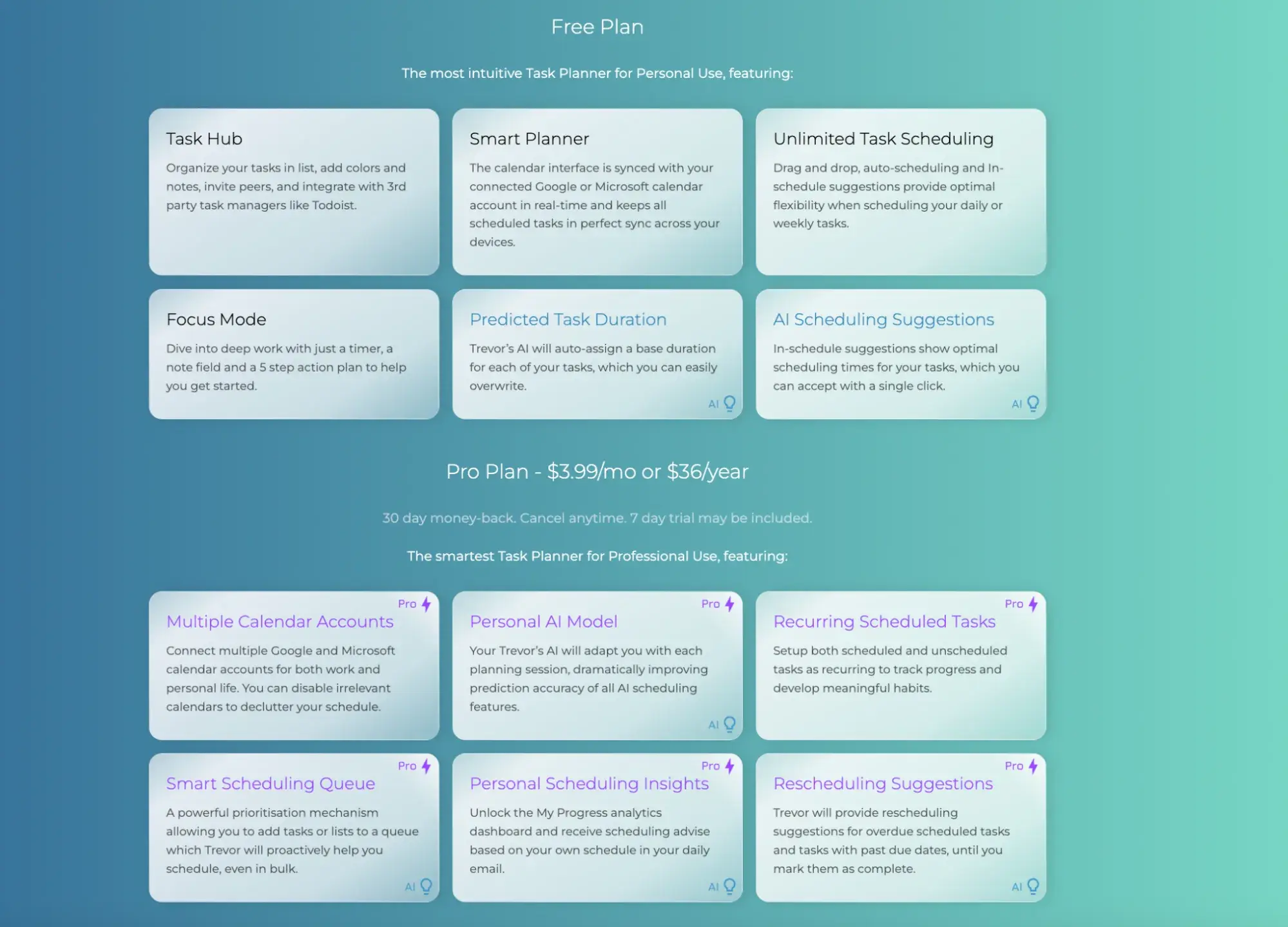Click the Pro lightning bolt icon on Recurring Scheduled Tasks
The width and height of the screenshot is (1288, 927).
[1032, 603]
